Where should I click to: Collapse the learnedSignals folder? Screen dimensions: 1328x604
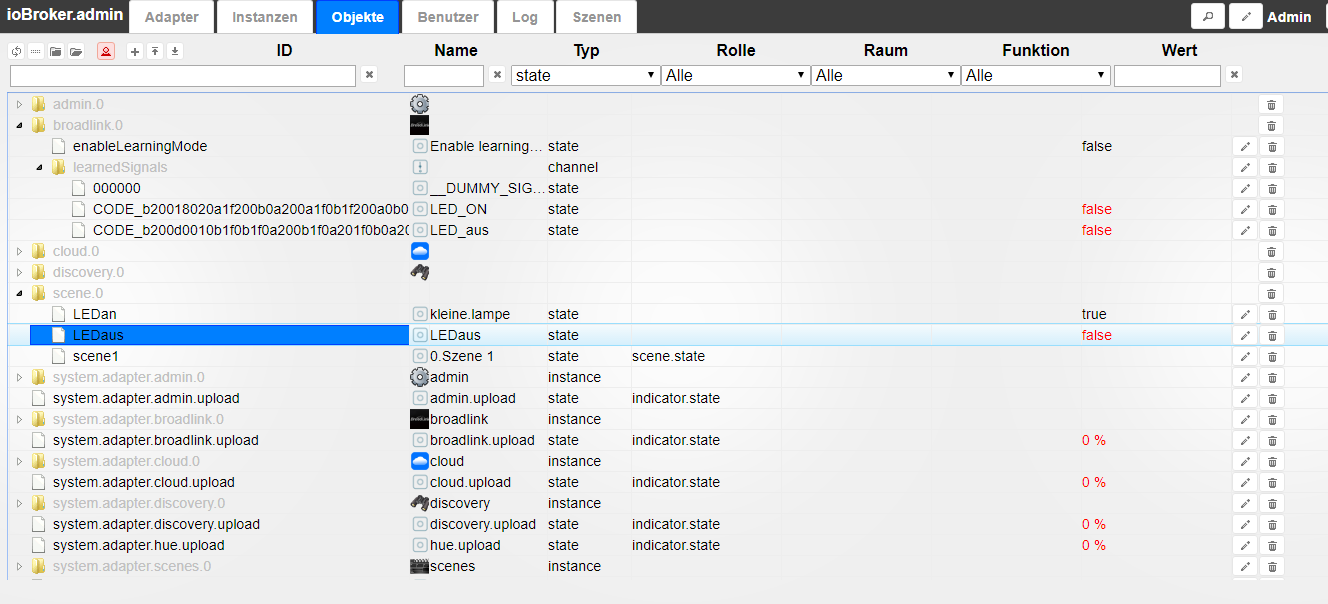[39, 167]
